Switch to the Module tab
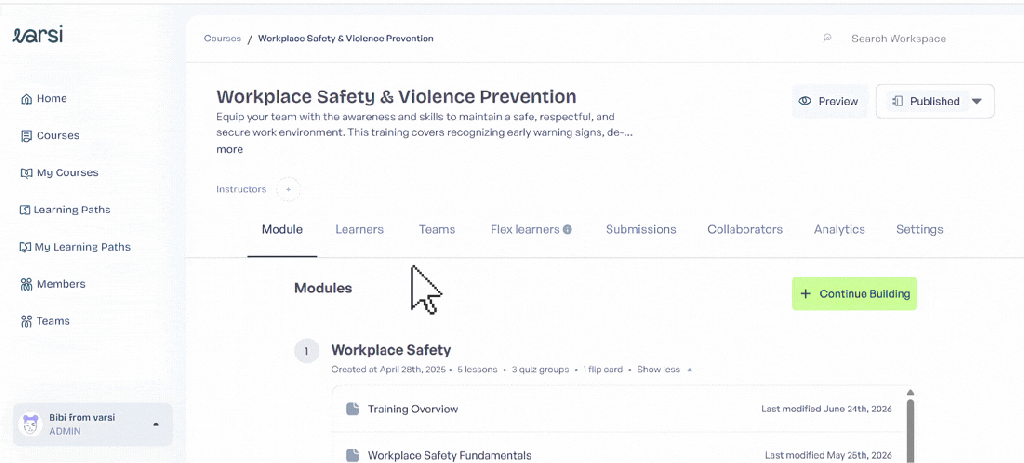The width and height of the screenshot is (1024, 463). (x=282, y=230)
